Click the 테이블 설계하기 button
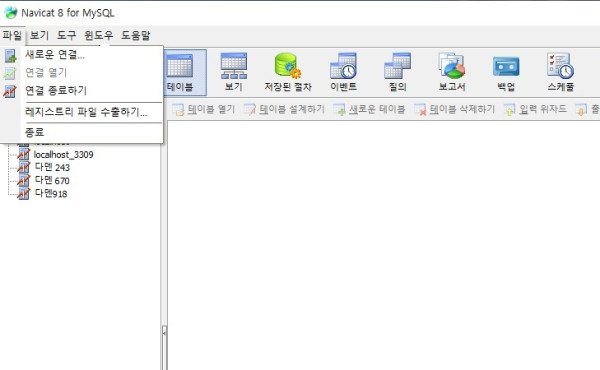This screenshot has width=600, height=370. click(284, 110)
